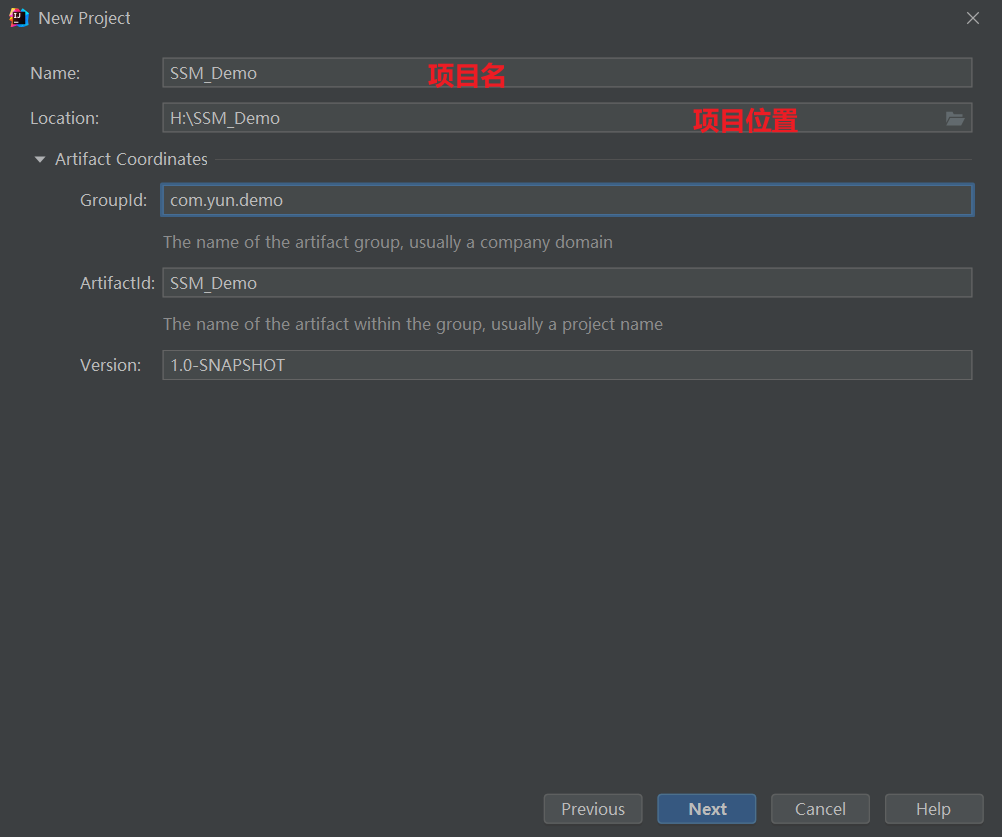Click the folder browse icon in Location field

pos(955,118)
